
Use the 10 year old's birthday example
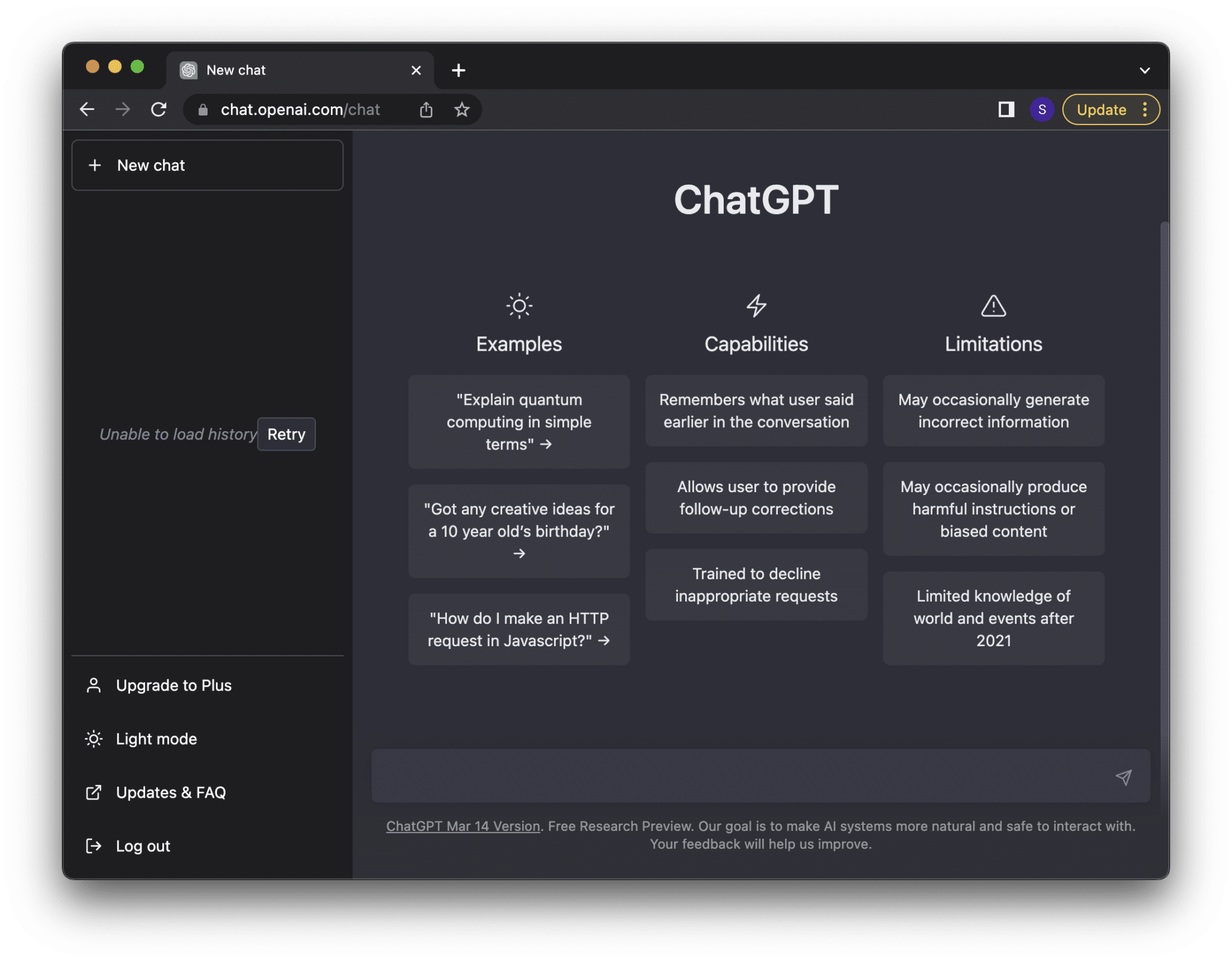pyautogui.click(x=519, y=531)
